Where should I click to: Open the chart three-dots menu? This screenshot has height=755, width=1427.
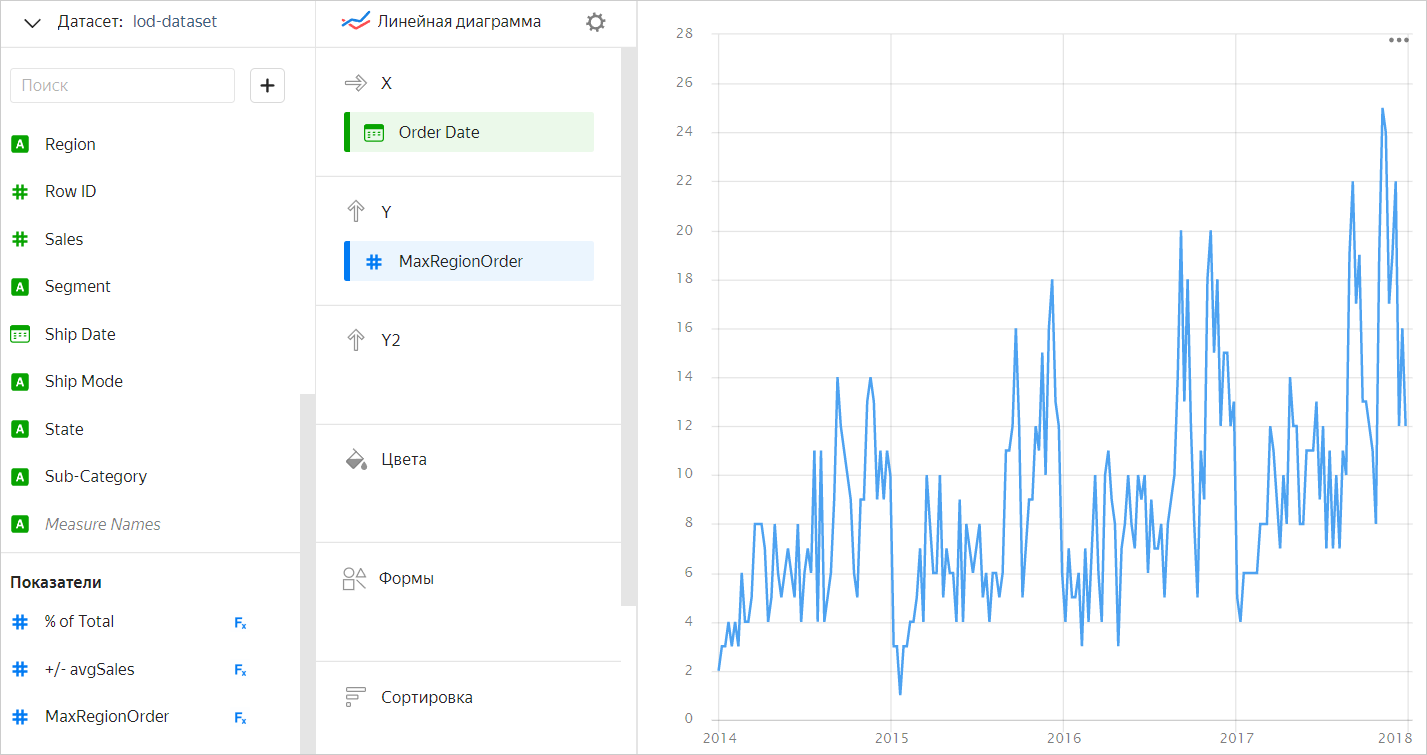point(1398,40)
